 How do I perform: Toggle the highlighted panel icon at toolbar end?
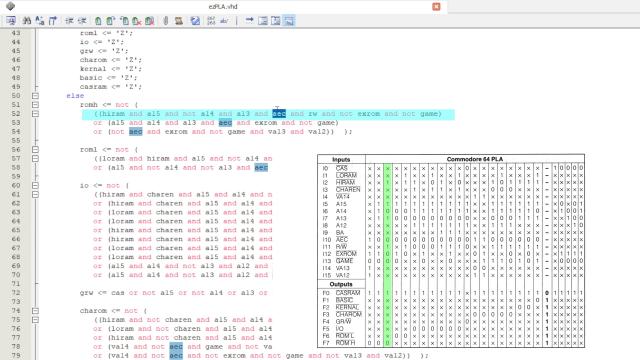289,20
